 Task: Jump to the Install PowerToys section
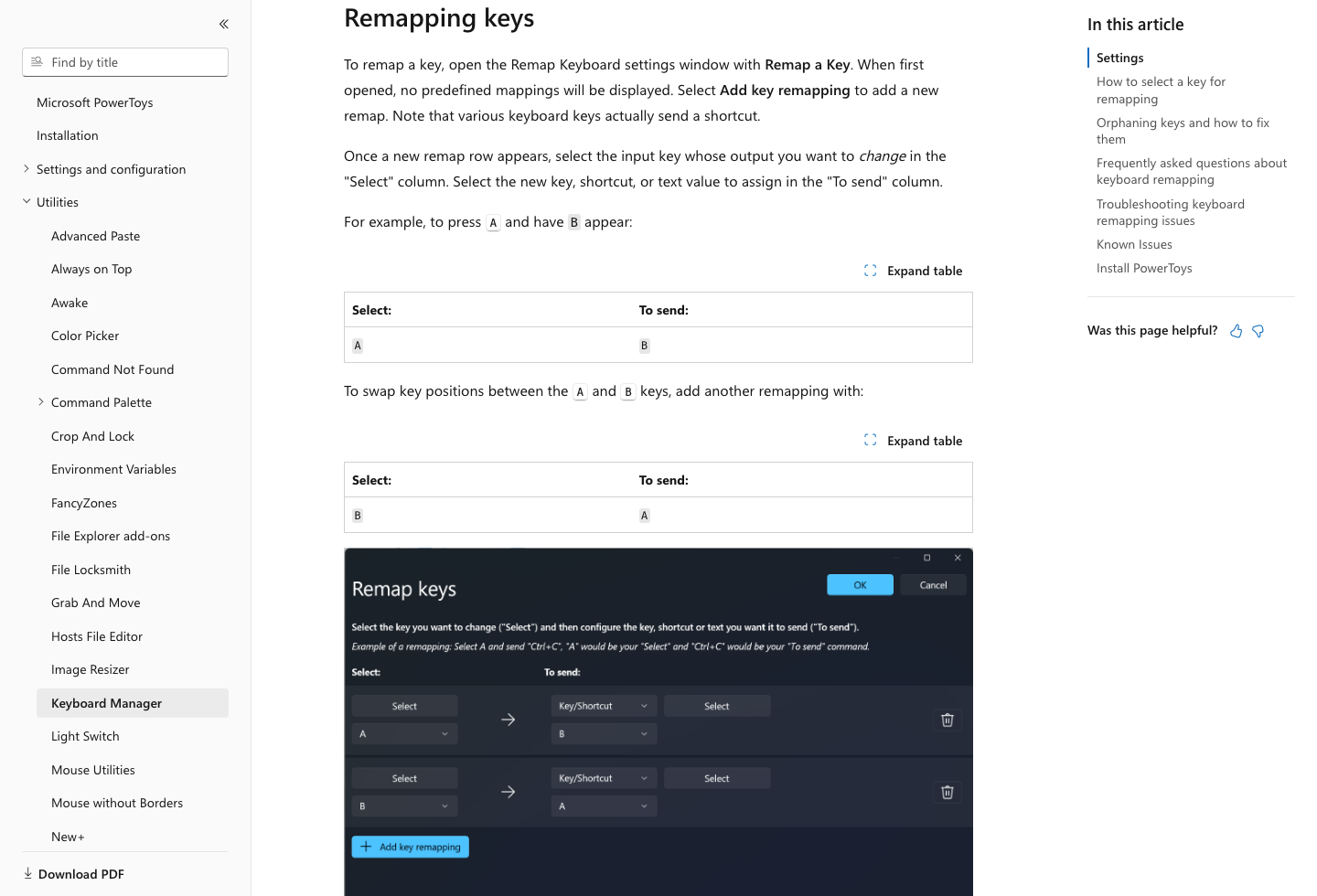1144,268
